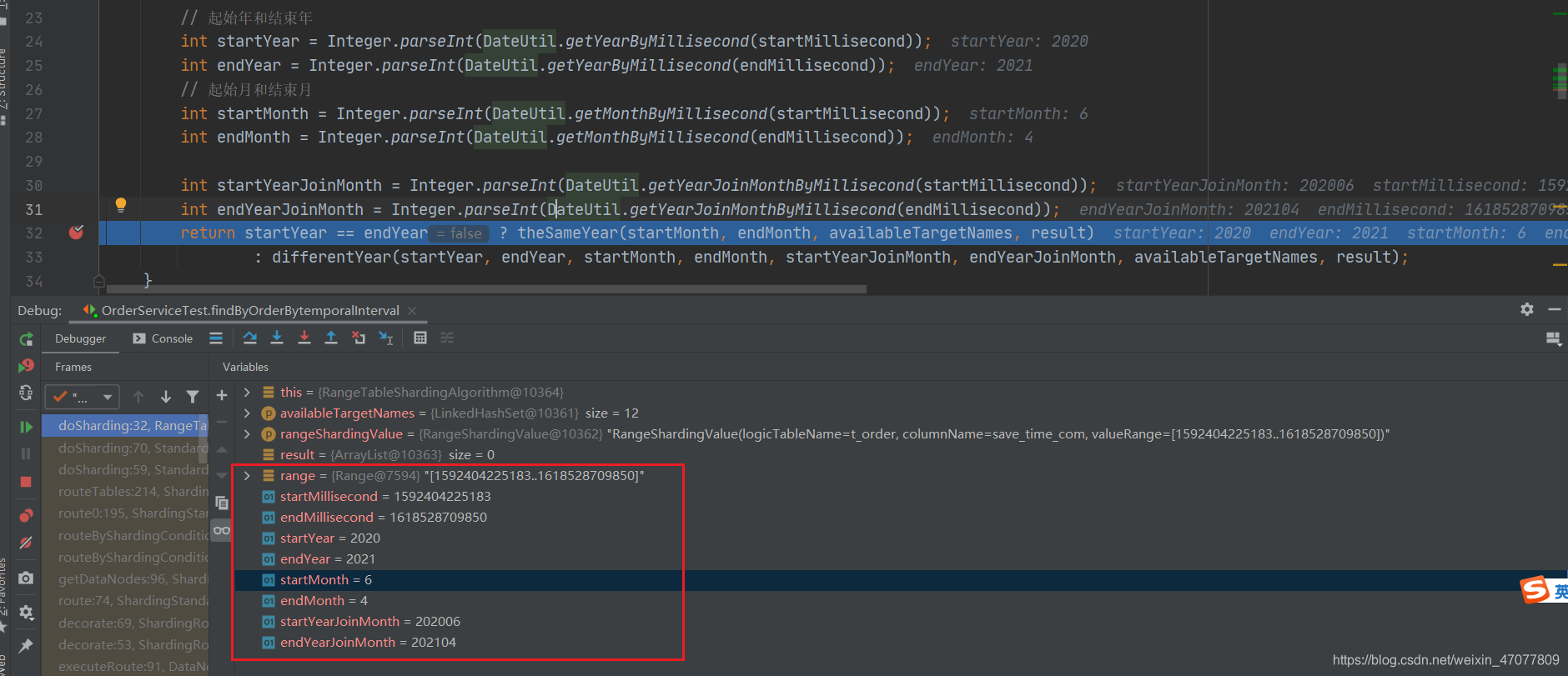Add a new watch with plus icon
Viewport: 1568px width, 676px height.
coord(222,395)
